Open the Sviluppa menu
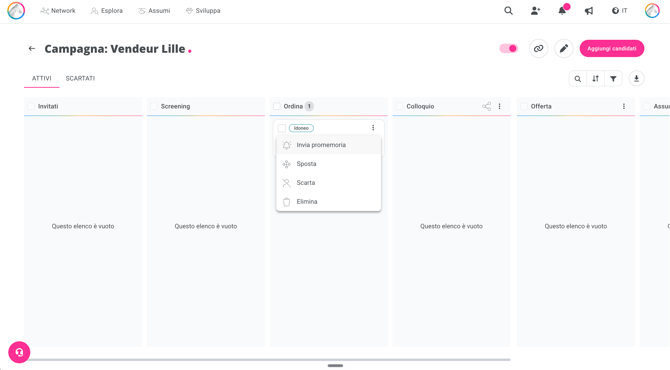The width and height of the screenshot is (670, 370). click(x=203, y=11)
